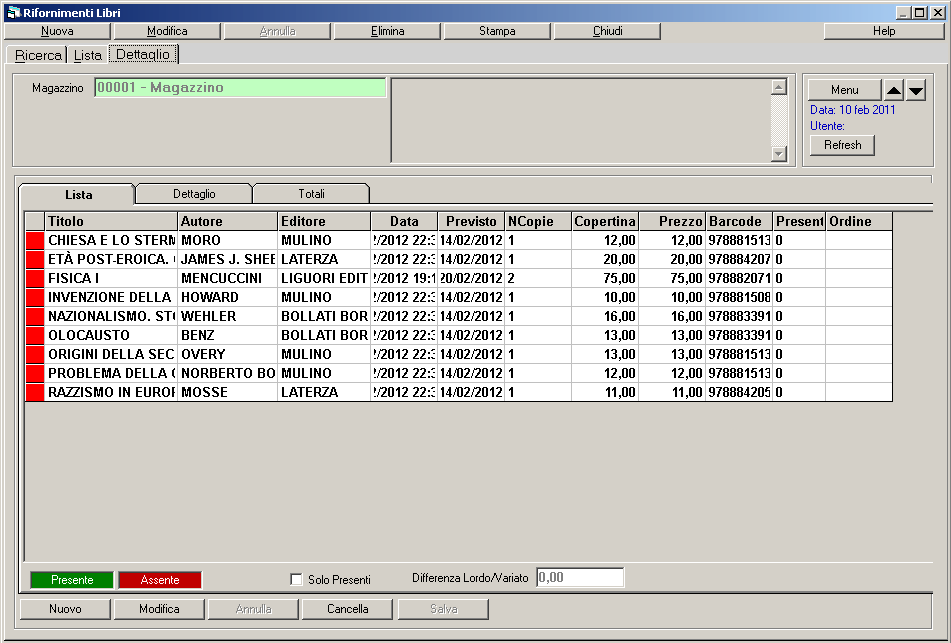Click the bottom Nuovo button
Viewport: 951px width, 643px height.
coord(65,609)
